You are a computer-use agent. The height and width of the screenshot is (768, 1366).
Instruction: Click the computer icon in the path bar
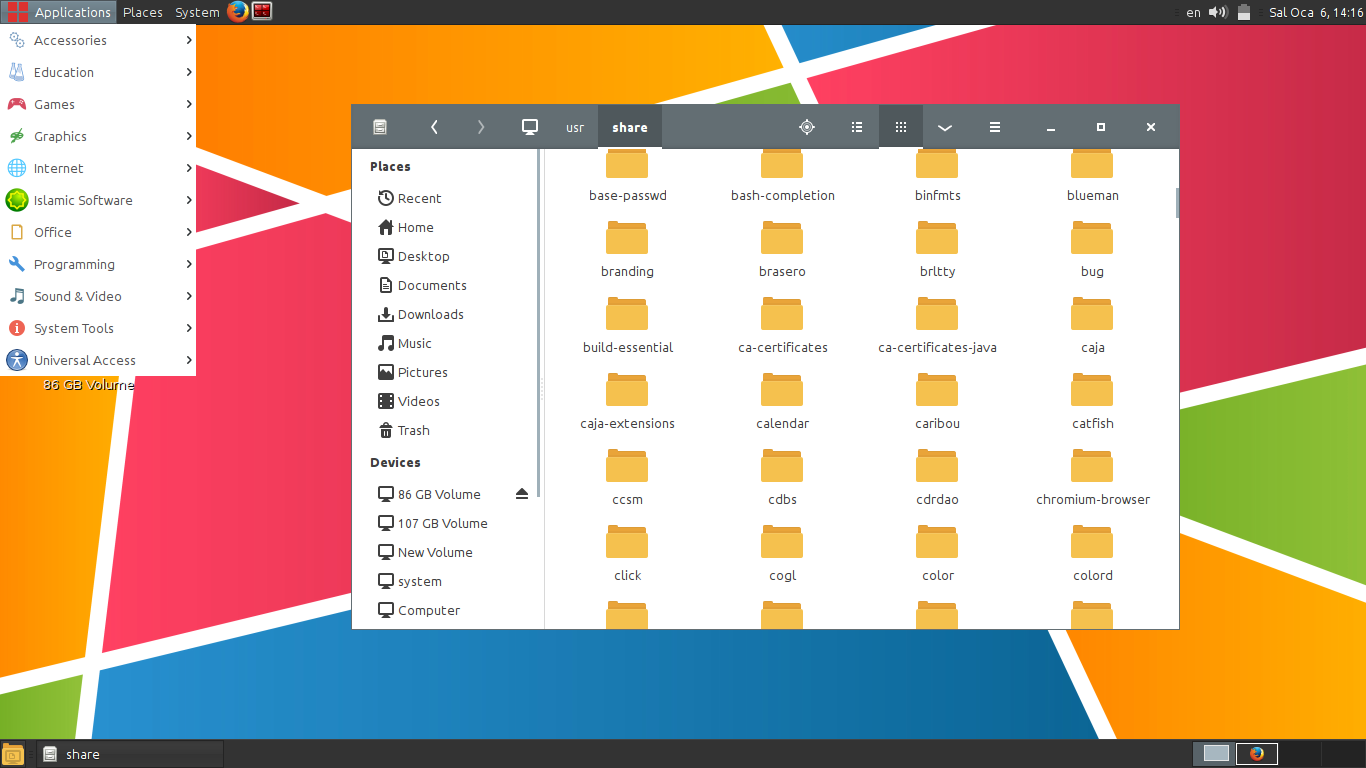pyautogui.click(x=530, y=127)
